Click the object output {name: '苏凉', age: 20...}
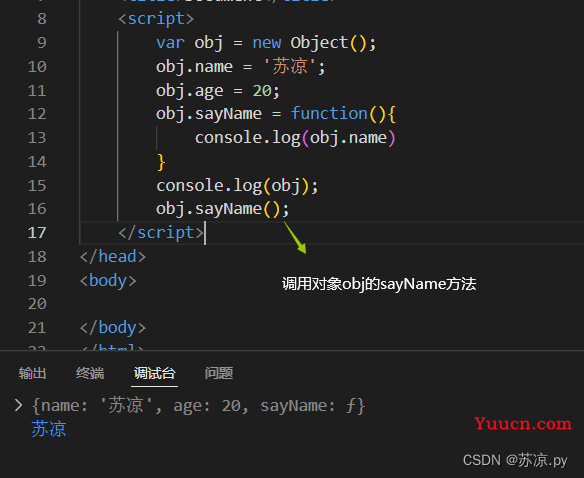Screen dimensions: 584x478 [x=199, y=405]
